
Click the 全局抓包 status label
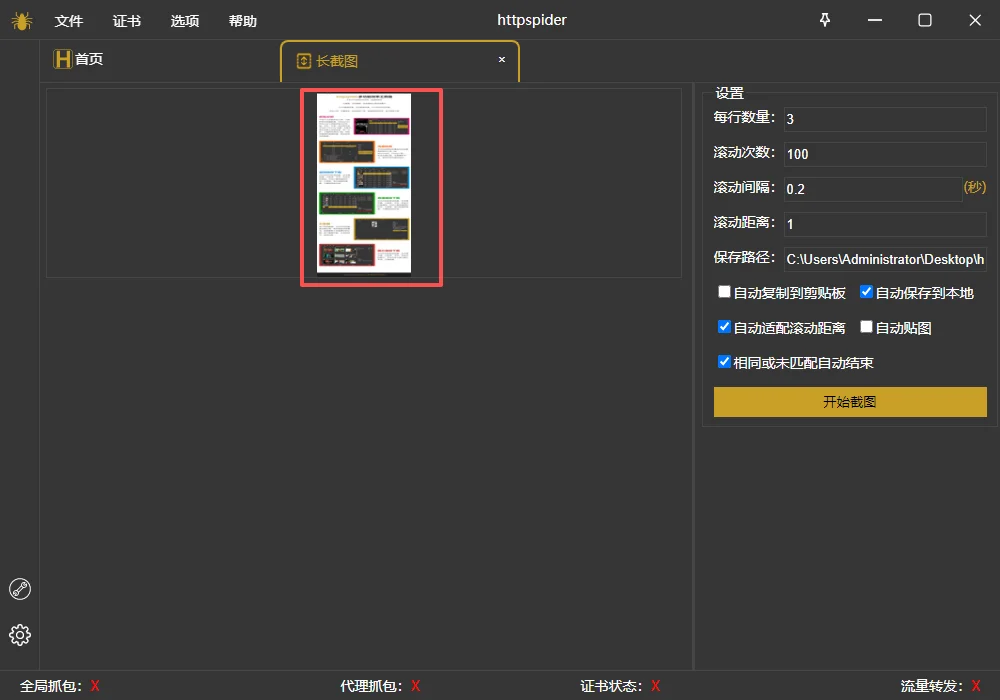coord(51,686)
